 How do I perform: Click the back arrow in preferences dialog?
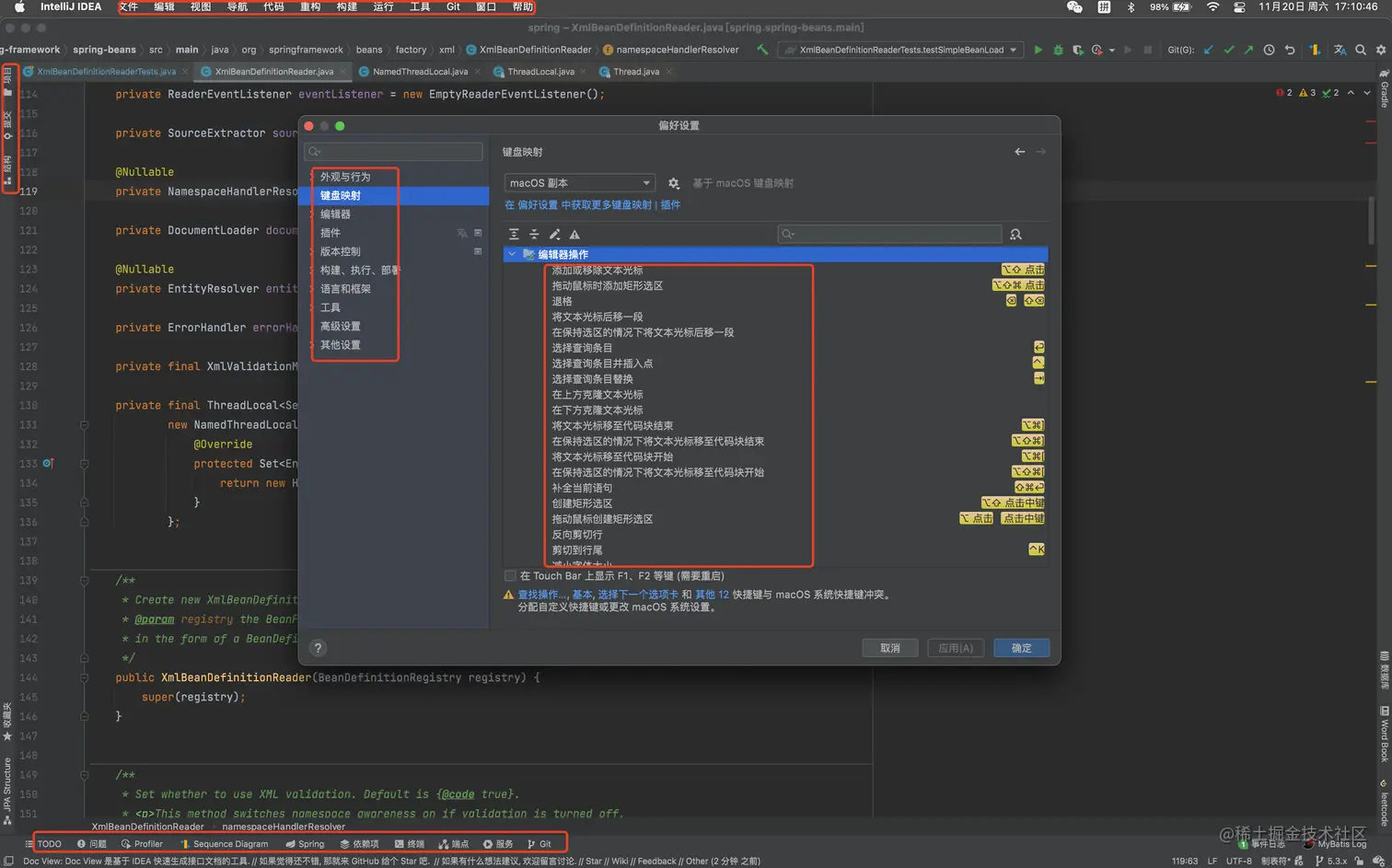point(1020,152)
